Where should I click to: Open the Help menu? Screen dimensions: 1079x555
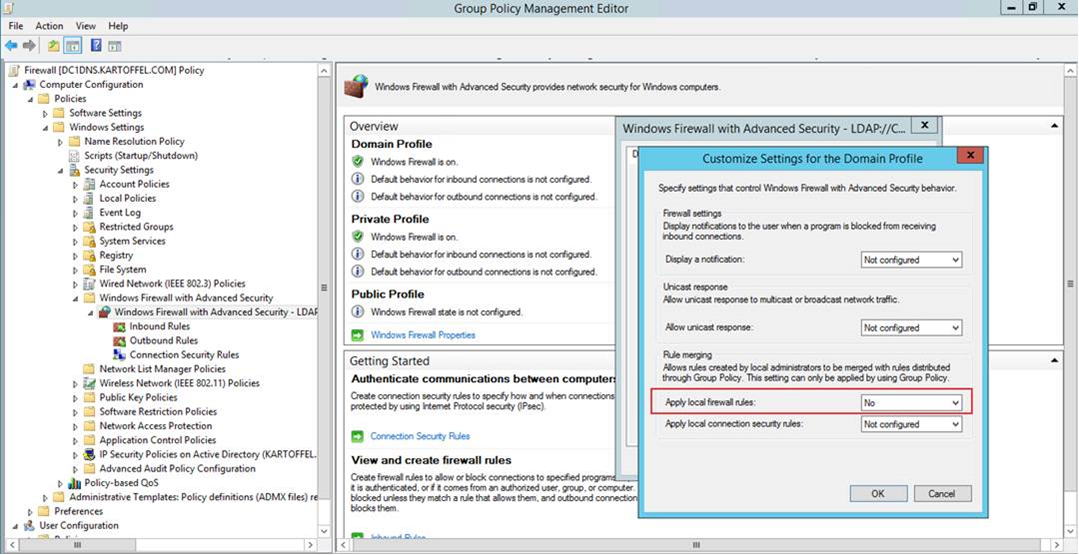tap(118, 25)
